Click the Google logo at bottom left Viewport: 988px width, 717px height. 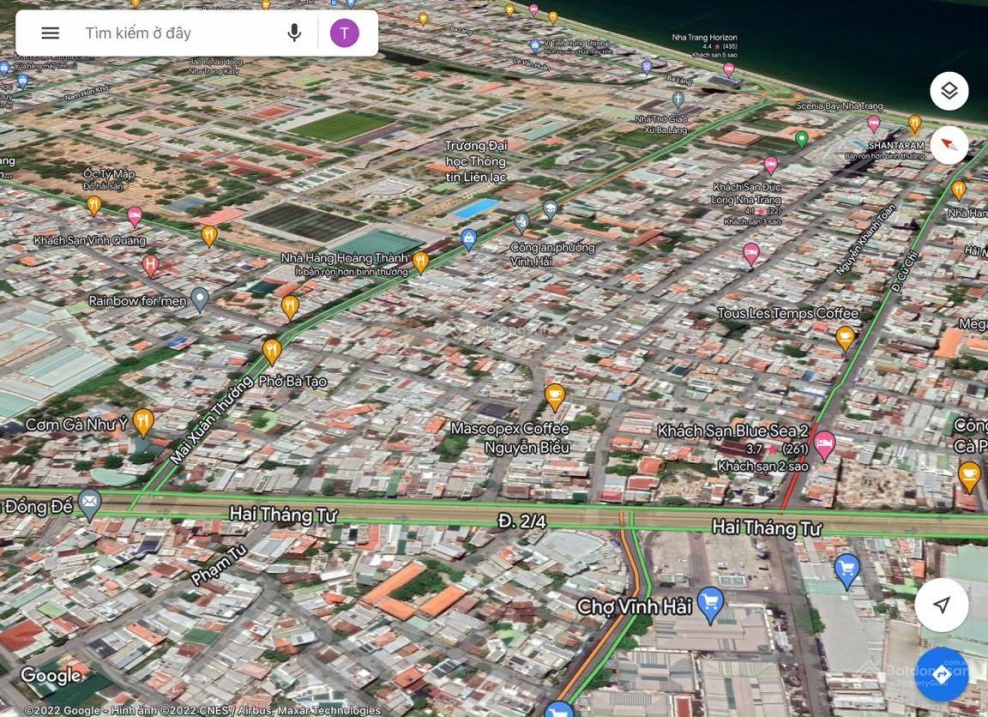click(x=50, y=677)
